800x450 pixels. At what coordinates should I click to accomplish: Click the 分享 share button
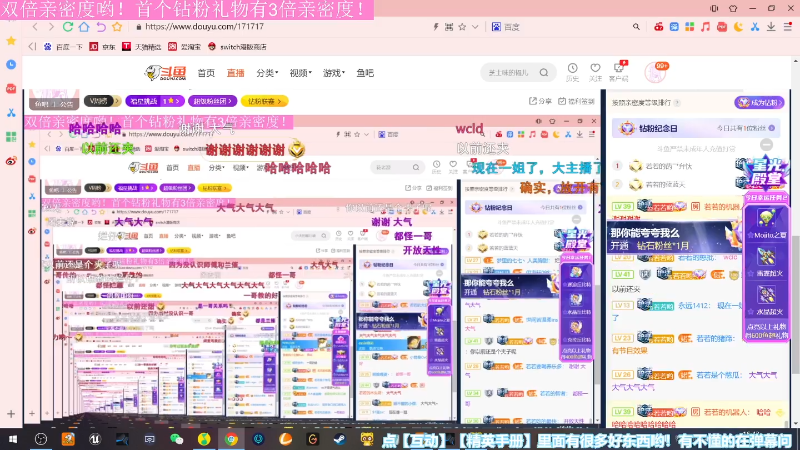point(540,101)
